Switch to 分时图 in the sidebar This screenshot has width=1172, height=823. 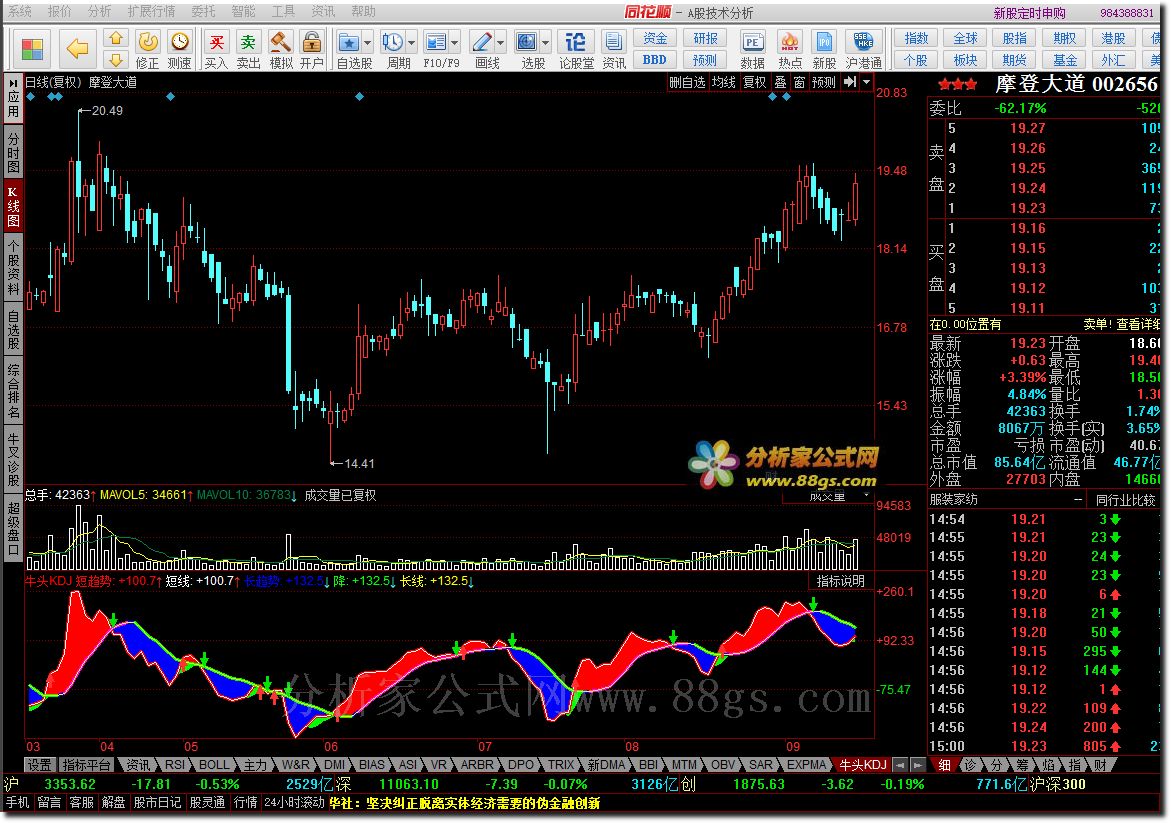[13, 152]
